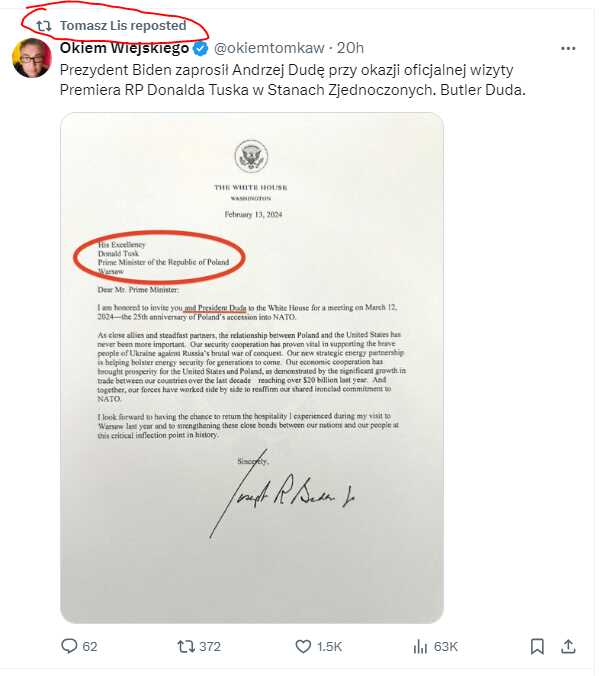This screenshot has width=600, height=676.
Task: Click the 1.5K likes count
Action: 329,647
